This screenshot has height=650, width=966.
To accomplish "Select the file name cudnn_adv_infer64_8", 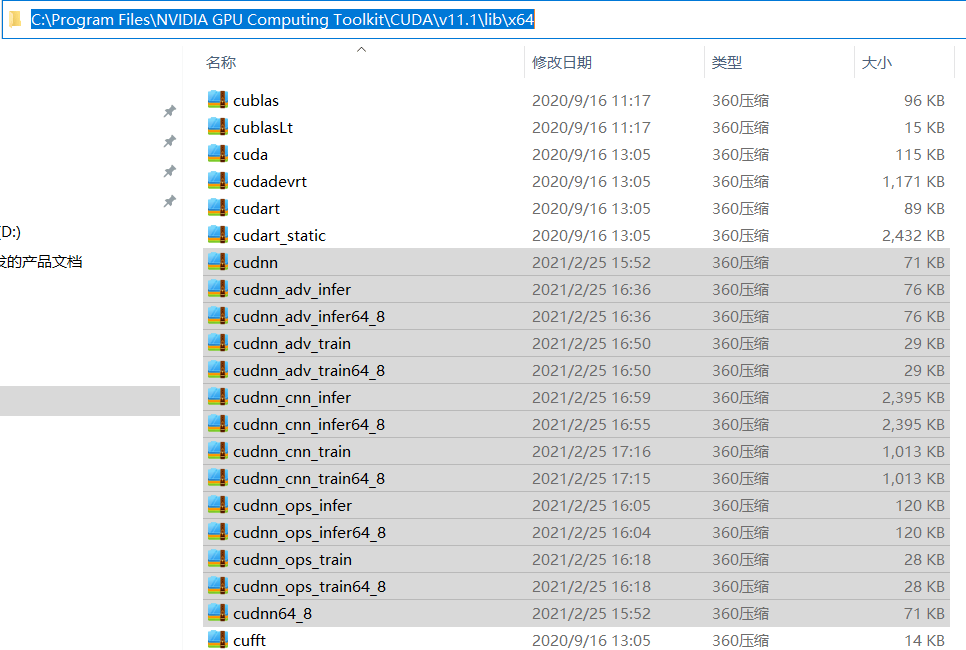I will [x=309, y=317].
